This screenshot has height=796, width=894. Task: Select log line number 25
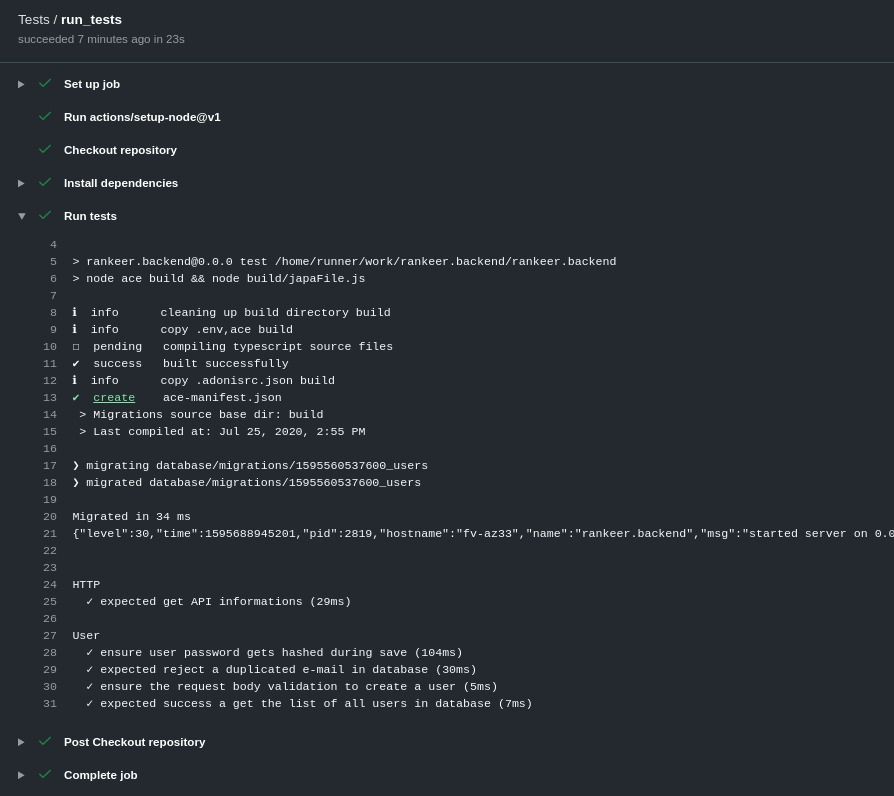50,602
